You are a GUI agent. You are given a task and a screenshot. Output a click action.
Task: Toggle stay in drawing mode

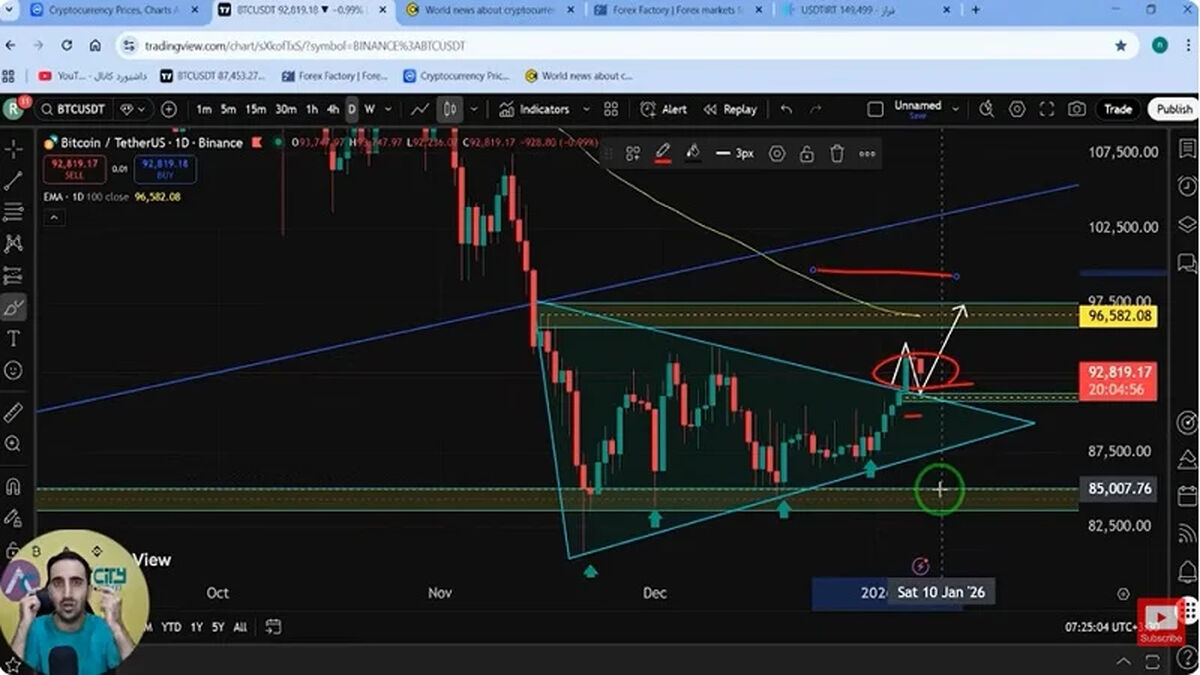click(14, 518)
